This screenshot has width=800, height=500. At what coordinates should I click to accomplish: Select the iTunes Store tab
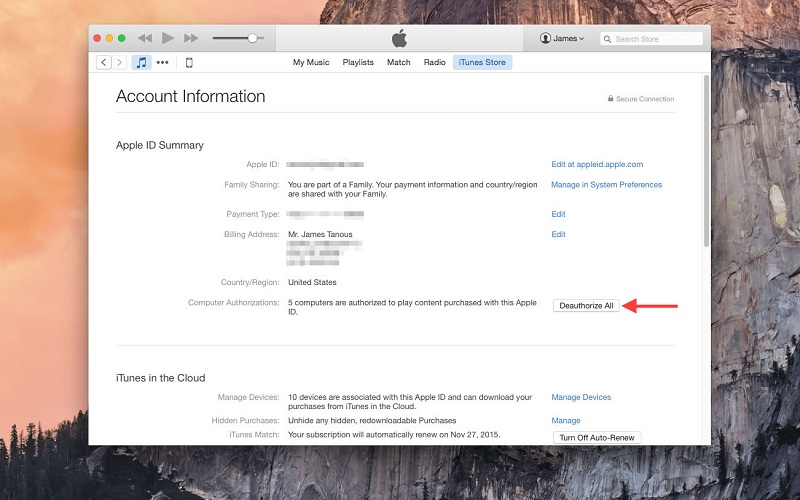tap(482, 62)
